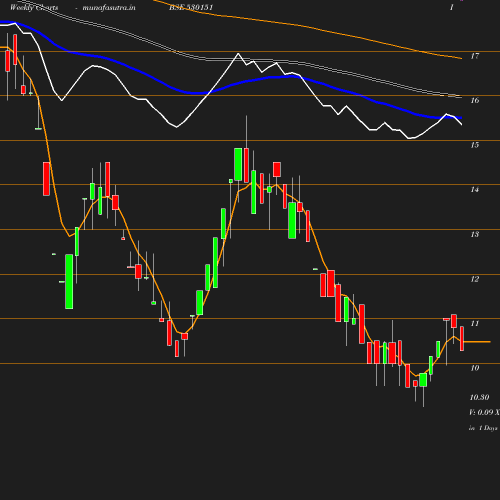Viewport: 500px width, 500px height.
Task: Select the 17 price axis label
Action: tap(475, 56)
